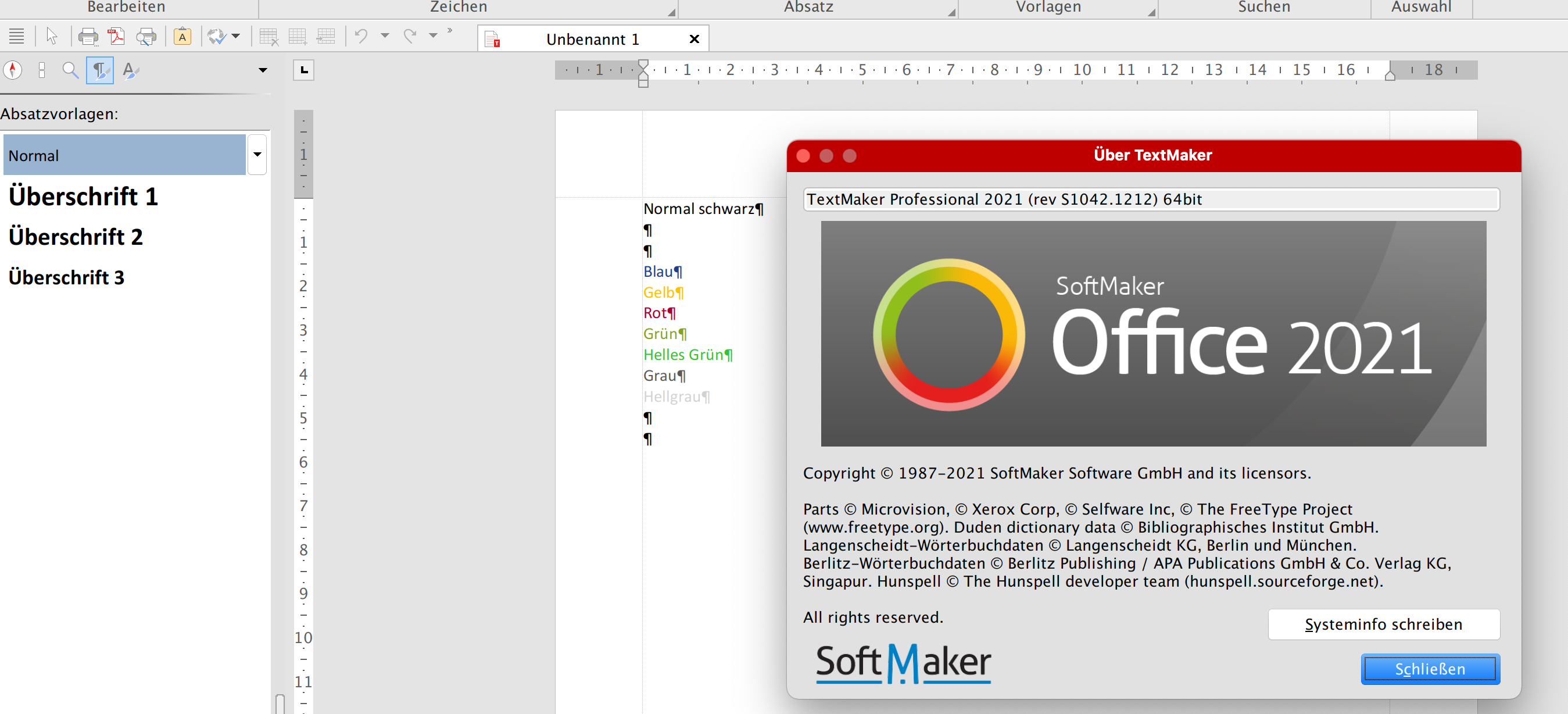
Task: Click the Absatzvorlagen label
Action: coord(59,113)
